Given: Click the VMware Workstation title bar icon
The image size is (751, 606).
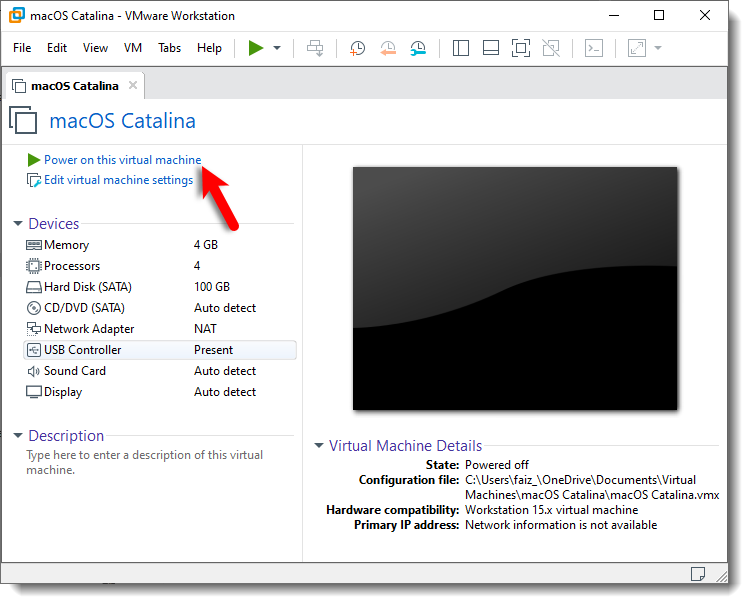Looking at the screenshot, I should 17,15.
